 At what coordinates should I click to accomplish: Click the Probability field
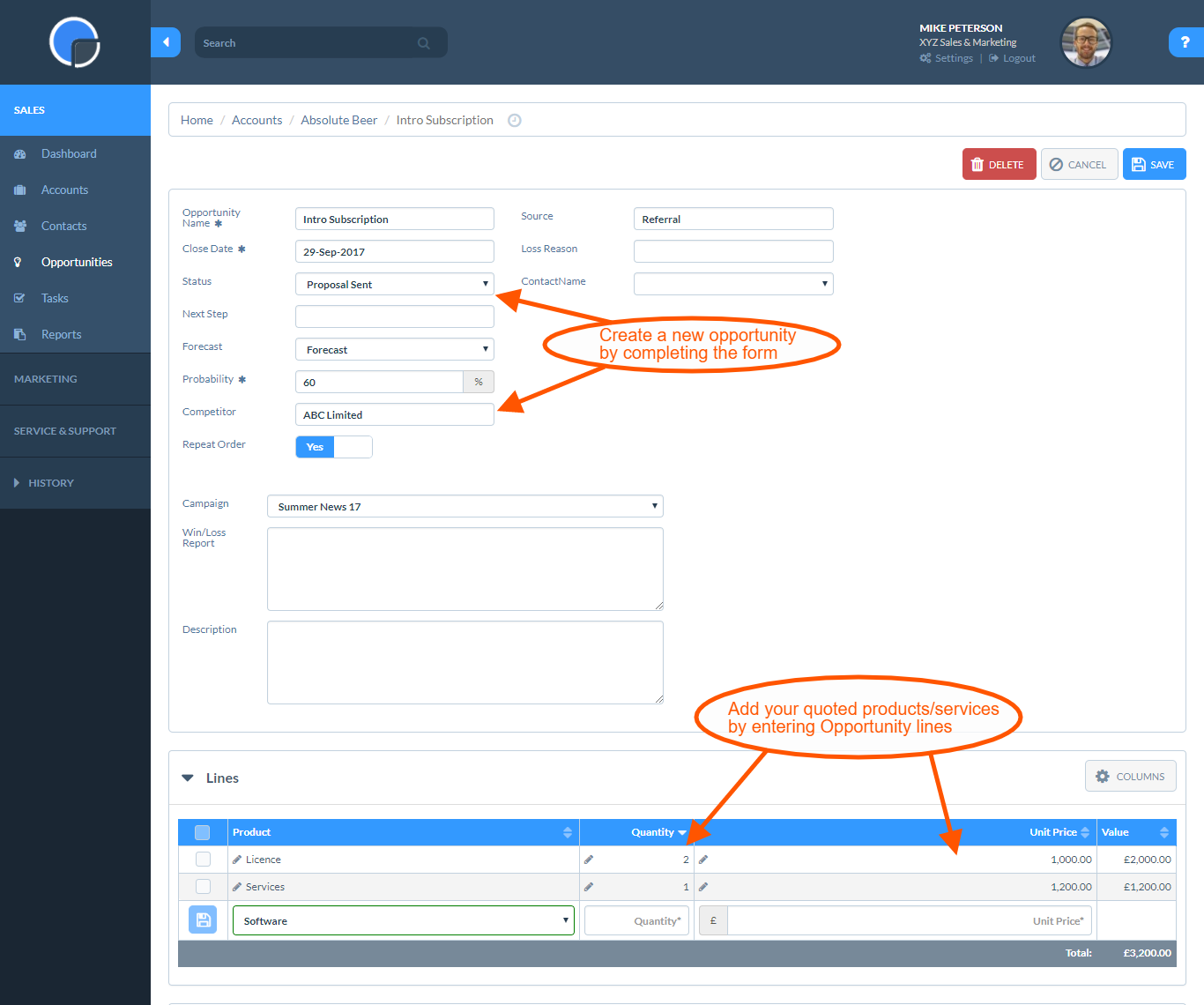pyautogui.click(x=379, y=382)
